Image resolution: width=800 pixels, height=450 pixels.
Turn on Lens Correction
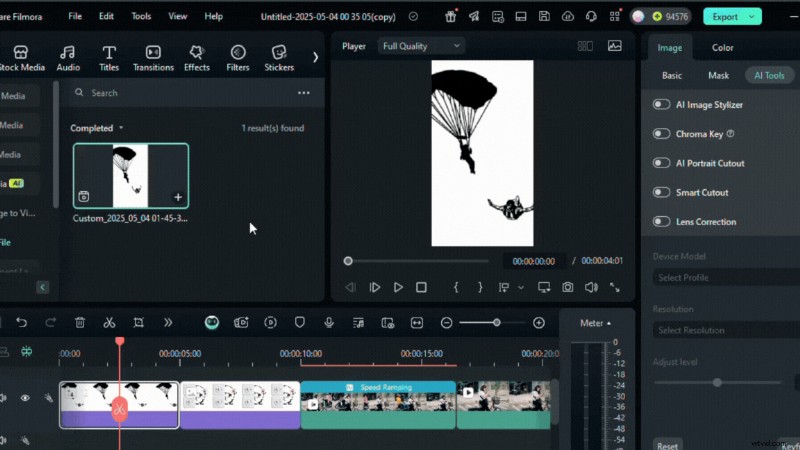tap(661, 221)
